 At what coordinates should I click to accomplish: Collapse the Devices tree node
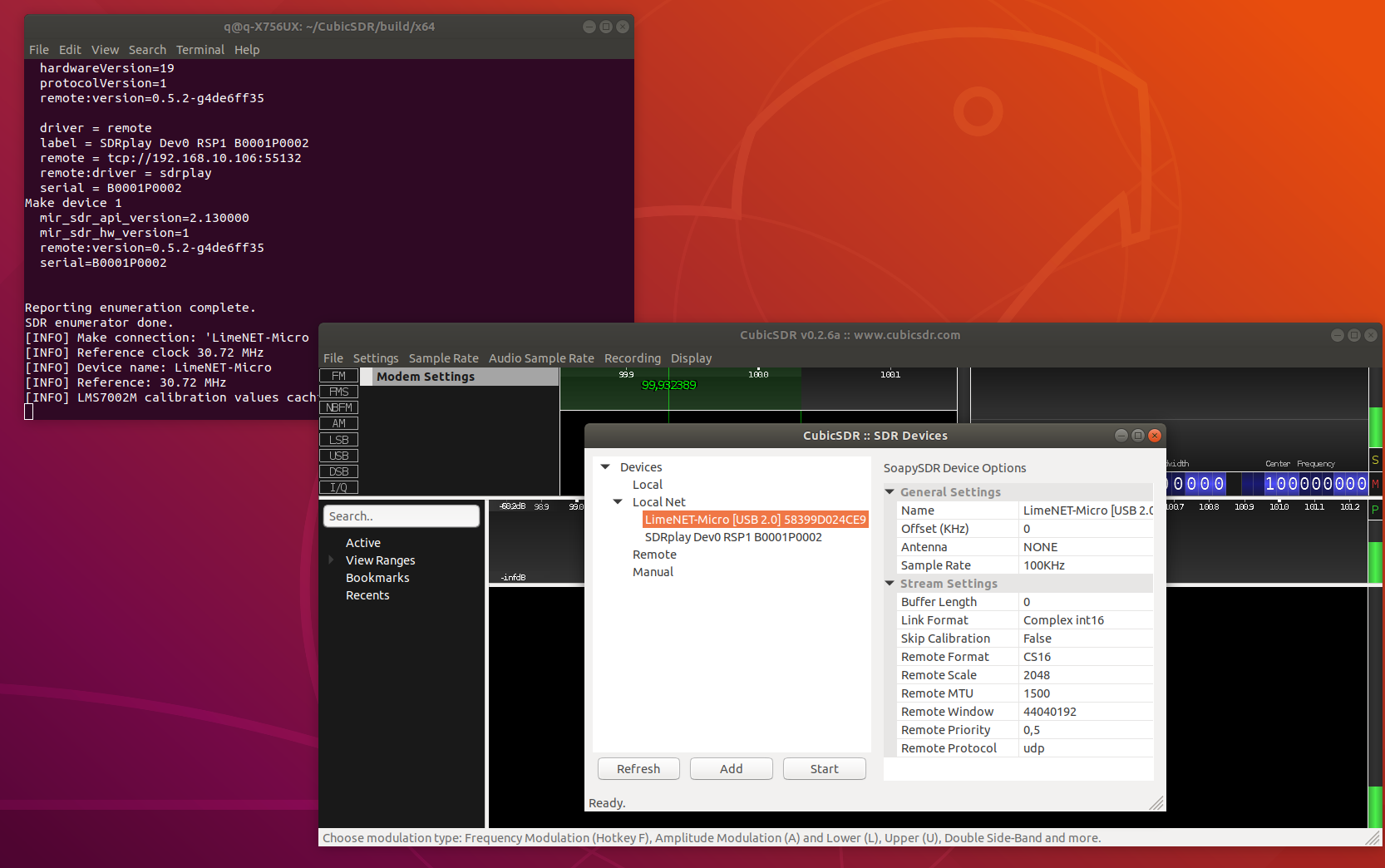tap(605, 467)
